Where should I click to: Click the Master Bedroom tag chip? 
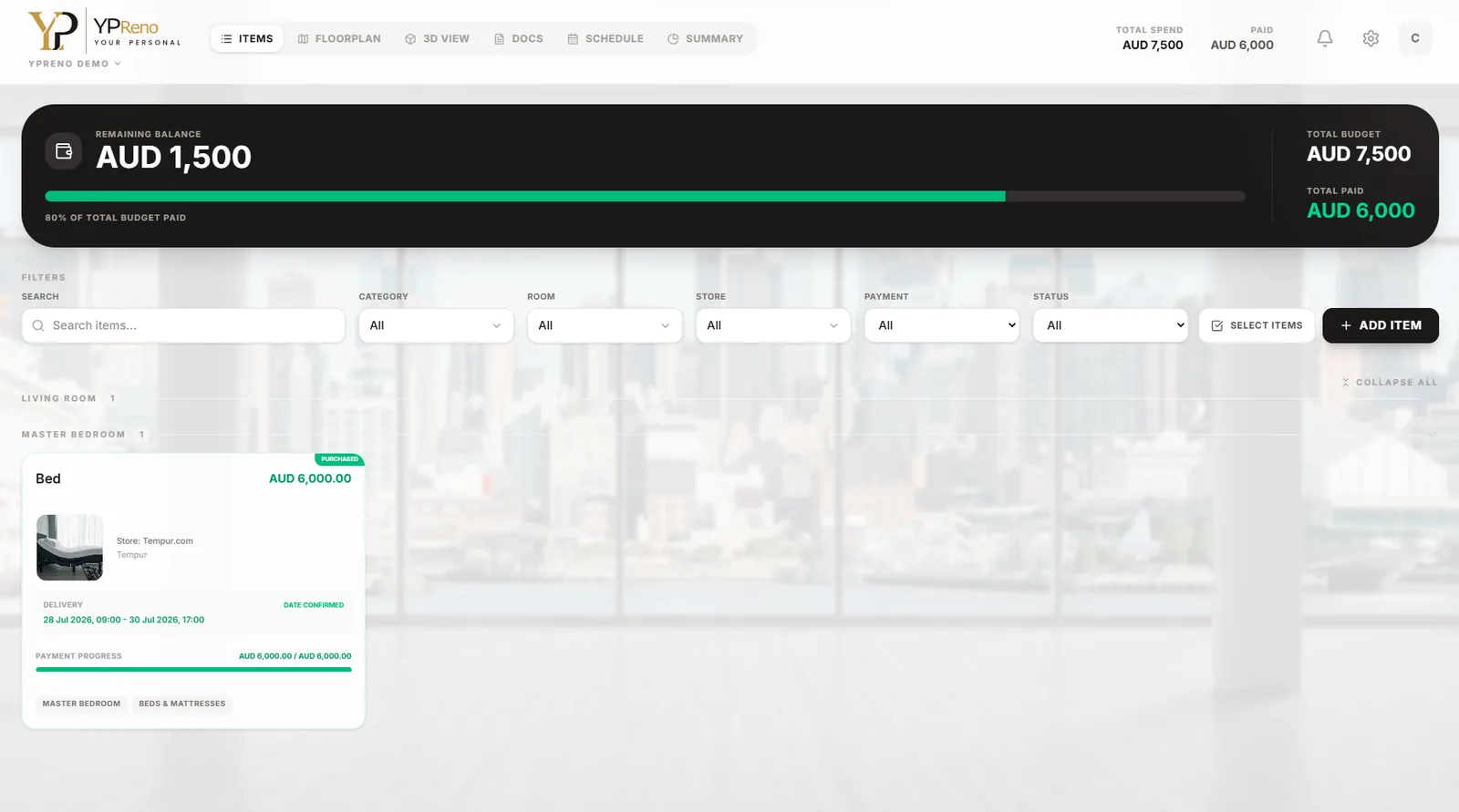[81, 704]
